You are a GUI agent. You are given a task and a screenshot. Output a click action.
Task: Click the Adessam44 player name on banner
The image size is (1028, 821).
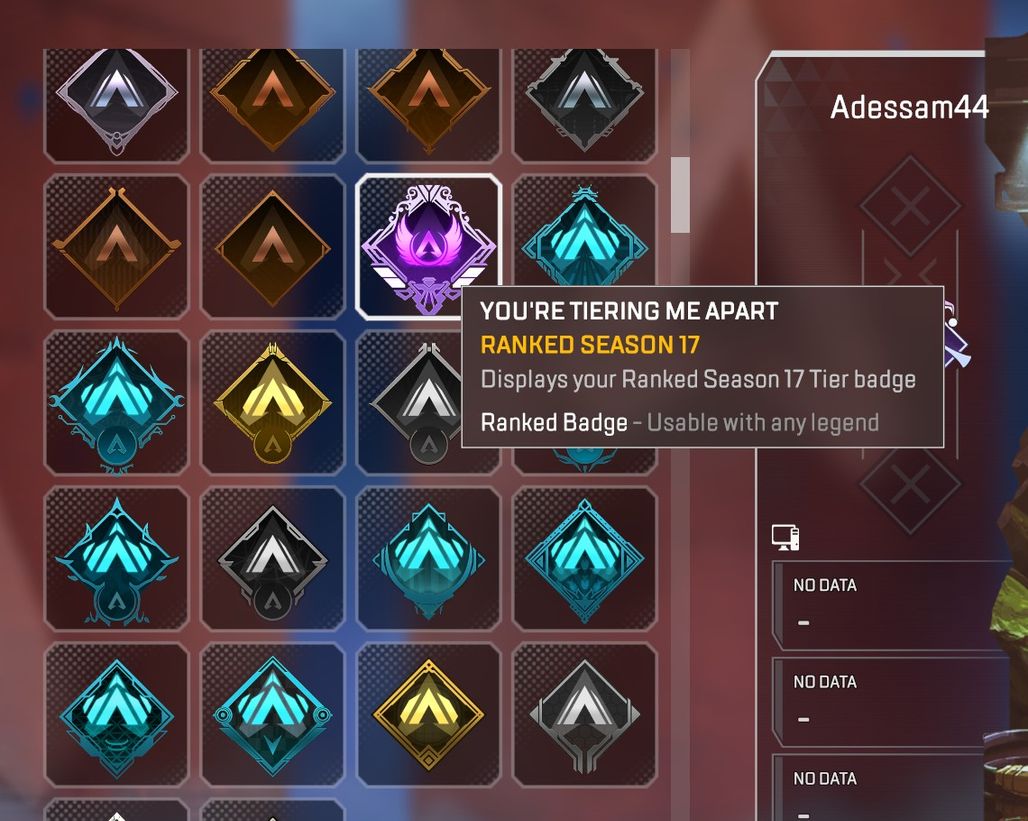[909, 107]
